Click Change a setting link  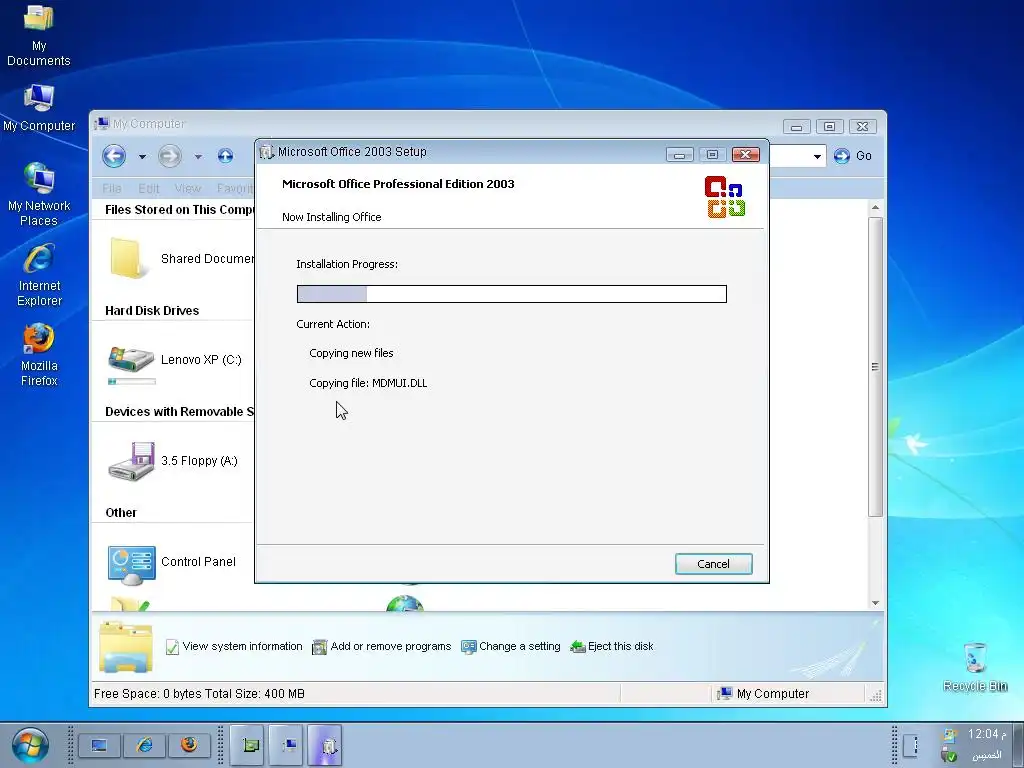pos(511,647)
